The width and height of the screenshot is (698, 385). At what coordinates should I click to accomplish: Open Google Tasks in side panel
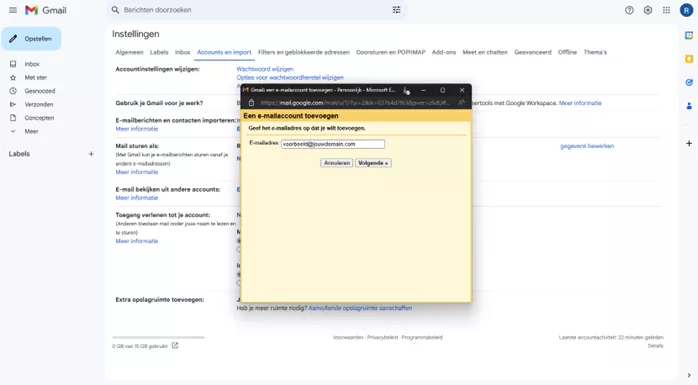(689, 82)
